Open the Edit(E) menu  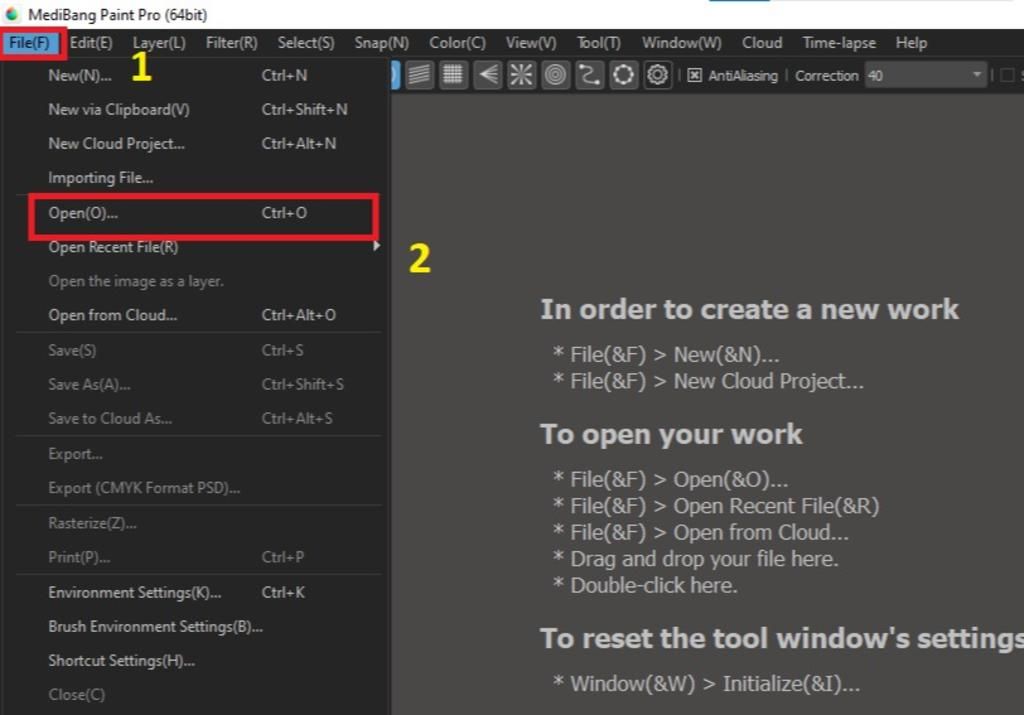(x=91, y=43)
